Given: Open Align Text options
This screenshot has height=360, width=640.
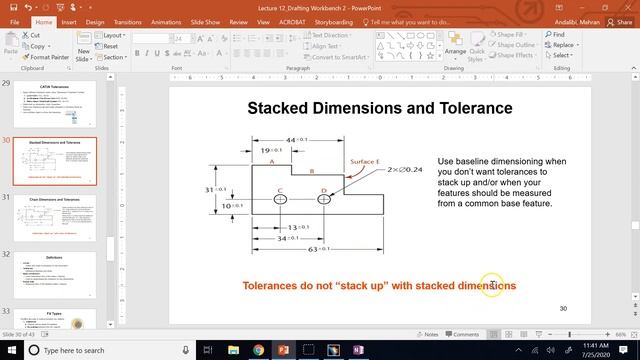Looking at the screenshot, I should click(x=323, y=46).
